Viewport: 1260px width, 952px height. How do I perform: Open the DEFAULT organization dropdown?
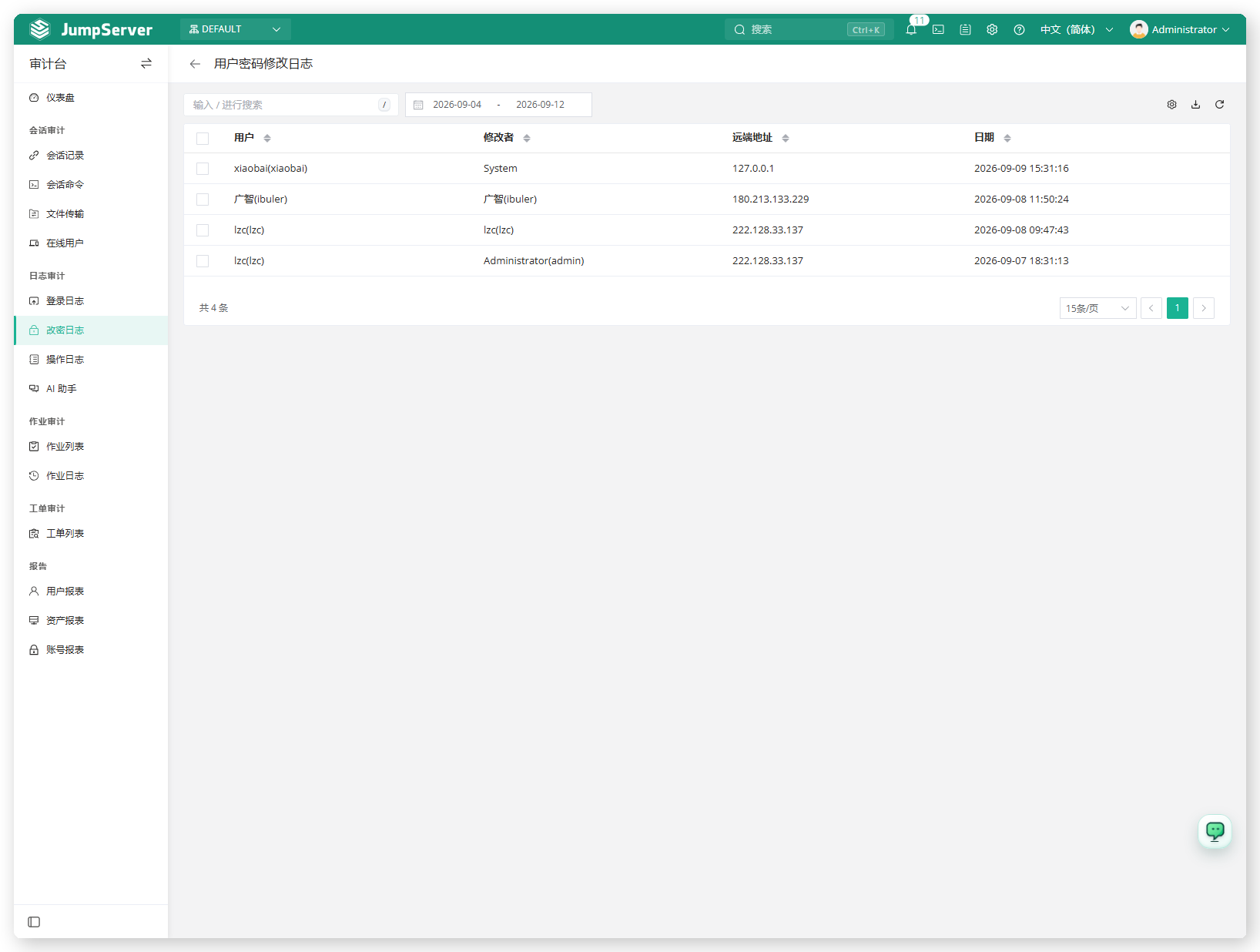(x=235, y=29)
